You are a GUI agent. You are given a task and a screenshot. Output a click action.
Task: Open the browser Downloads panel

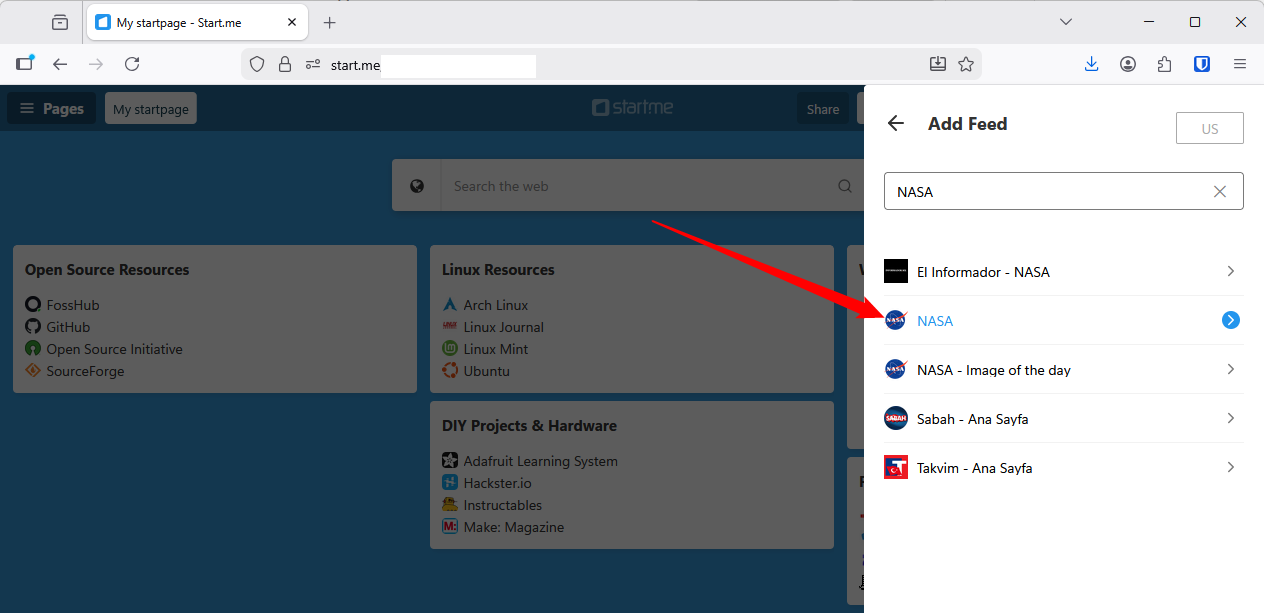(1091, 64)
